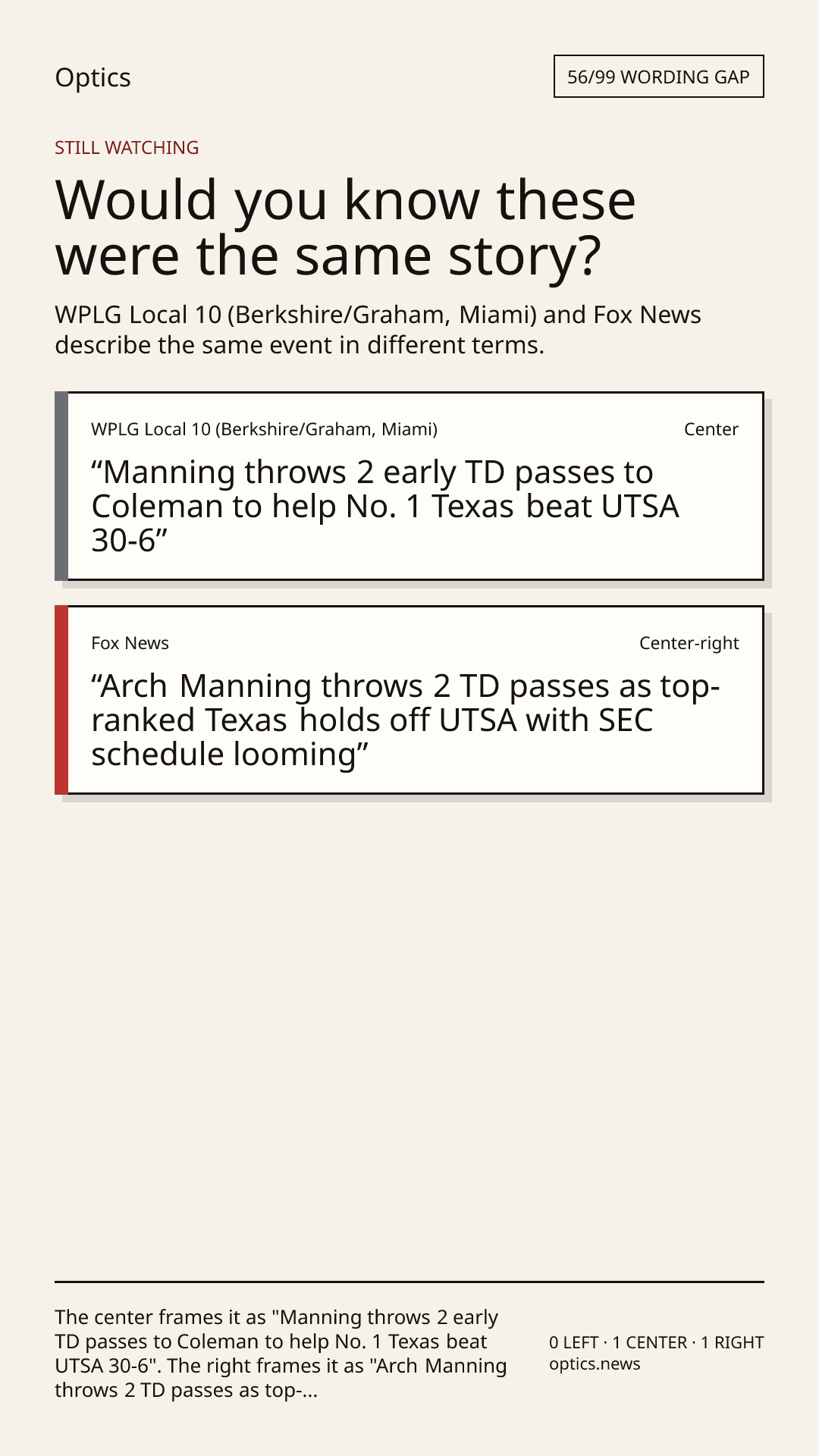Screen dimensions: 819x1456
Task: Open the Fox News headline card
Action: pos(409,700)
